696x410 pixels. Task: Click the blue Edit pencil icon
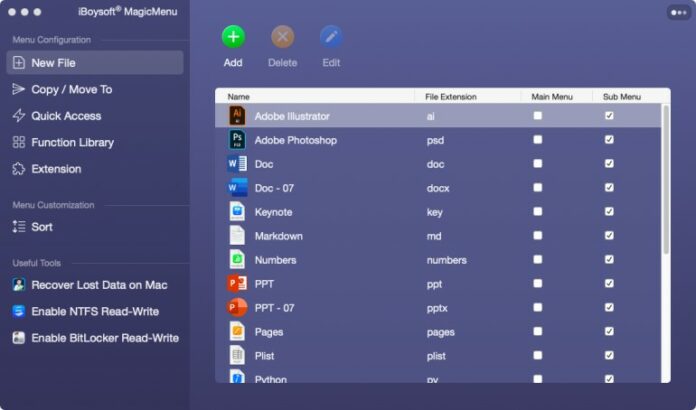(331, 37)
